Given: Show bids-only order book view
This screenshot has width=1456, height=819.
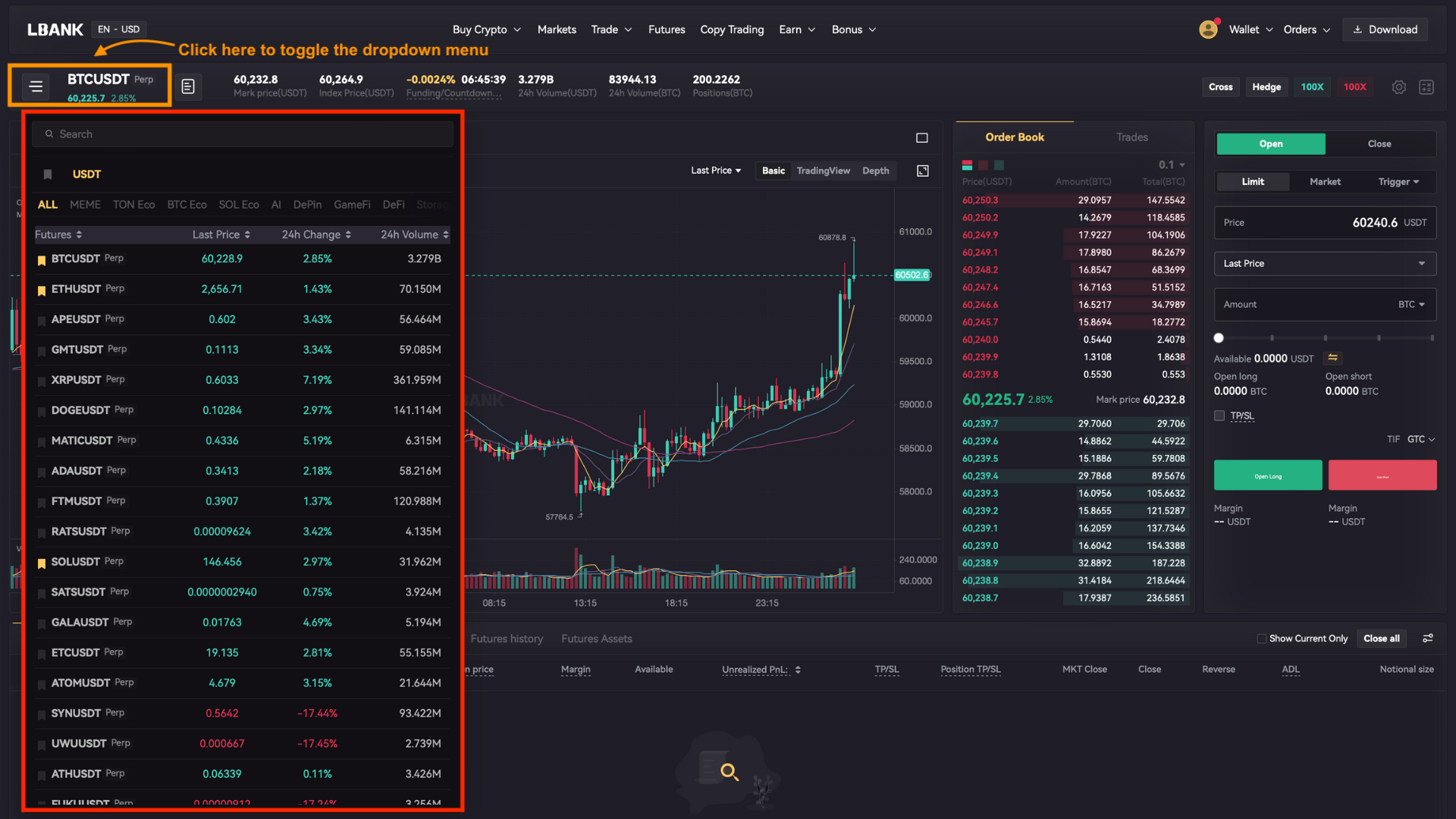Looking at the screenshot, I should pyautogui.click(x=999, y=165).
